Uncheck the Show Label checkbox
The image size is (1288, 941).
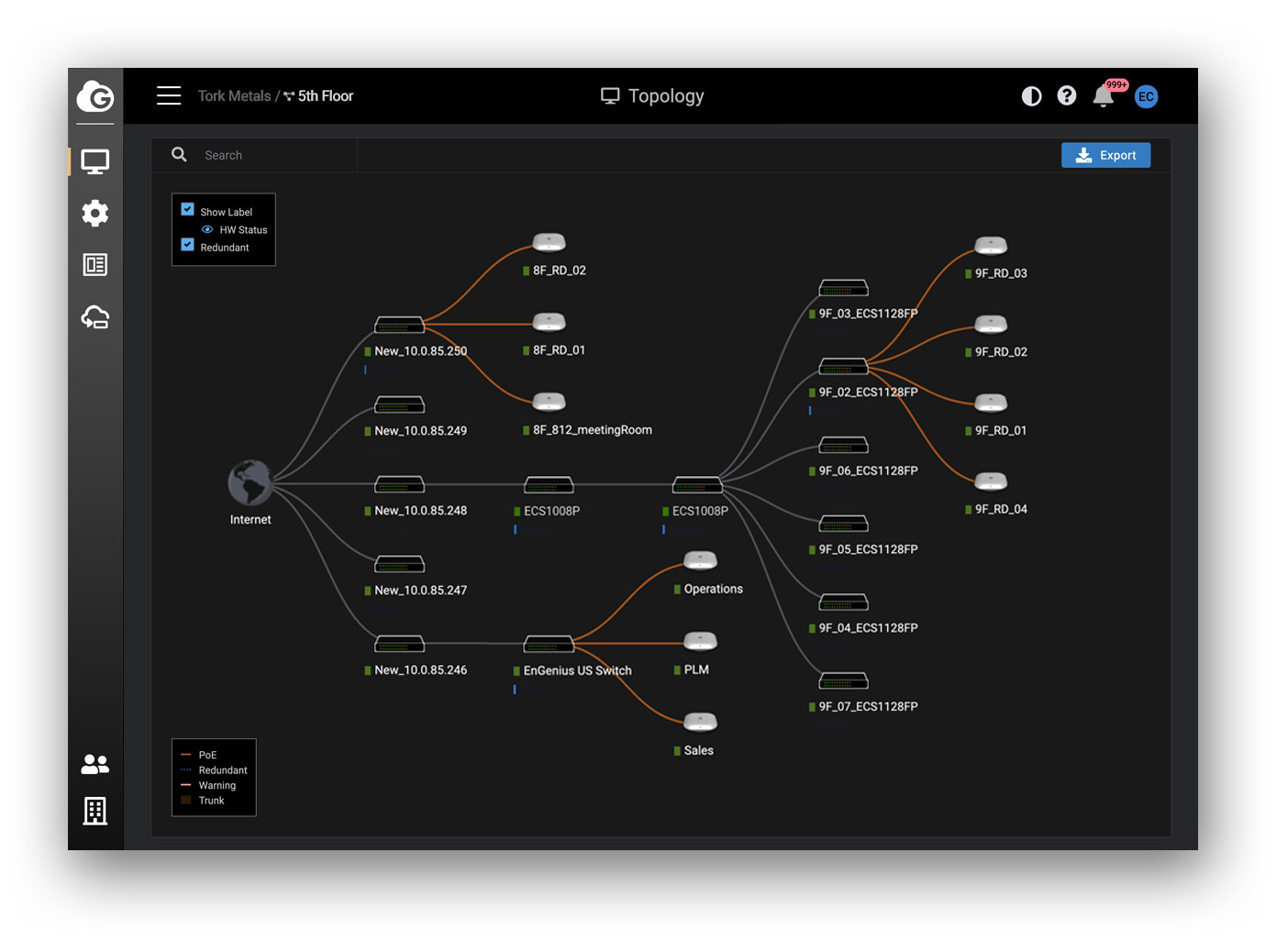coord(188,209)
